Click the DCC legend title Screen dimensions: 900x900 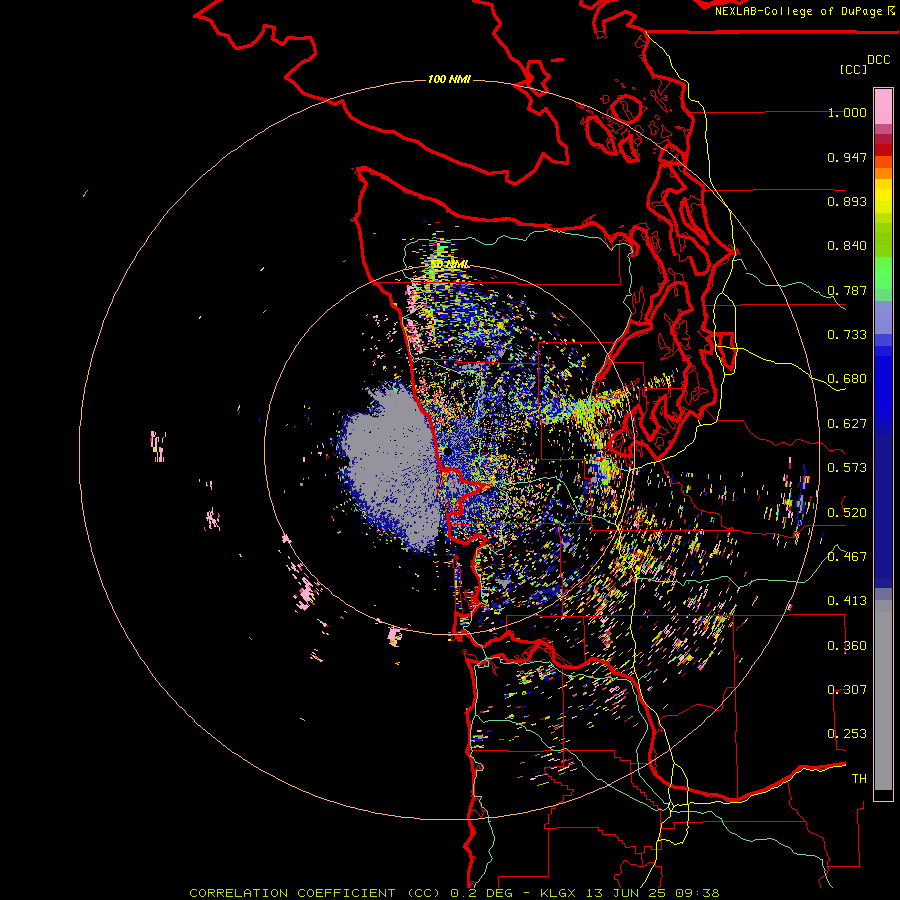[x=878, y=60]
